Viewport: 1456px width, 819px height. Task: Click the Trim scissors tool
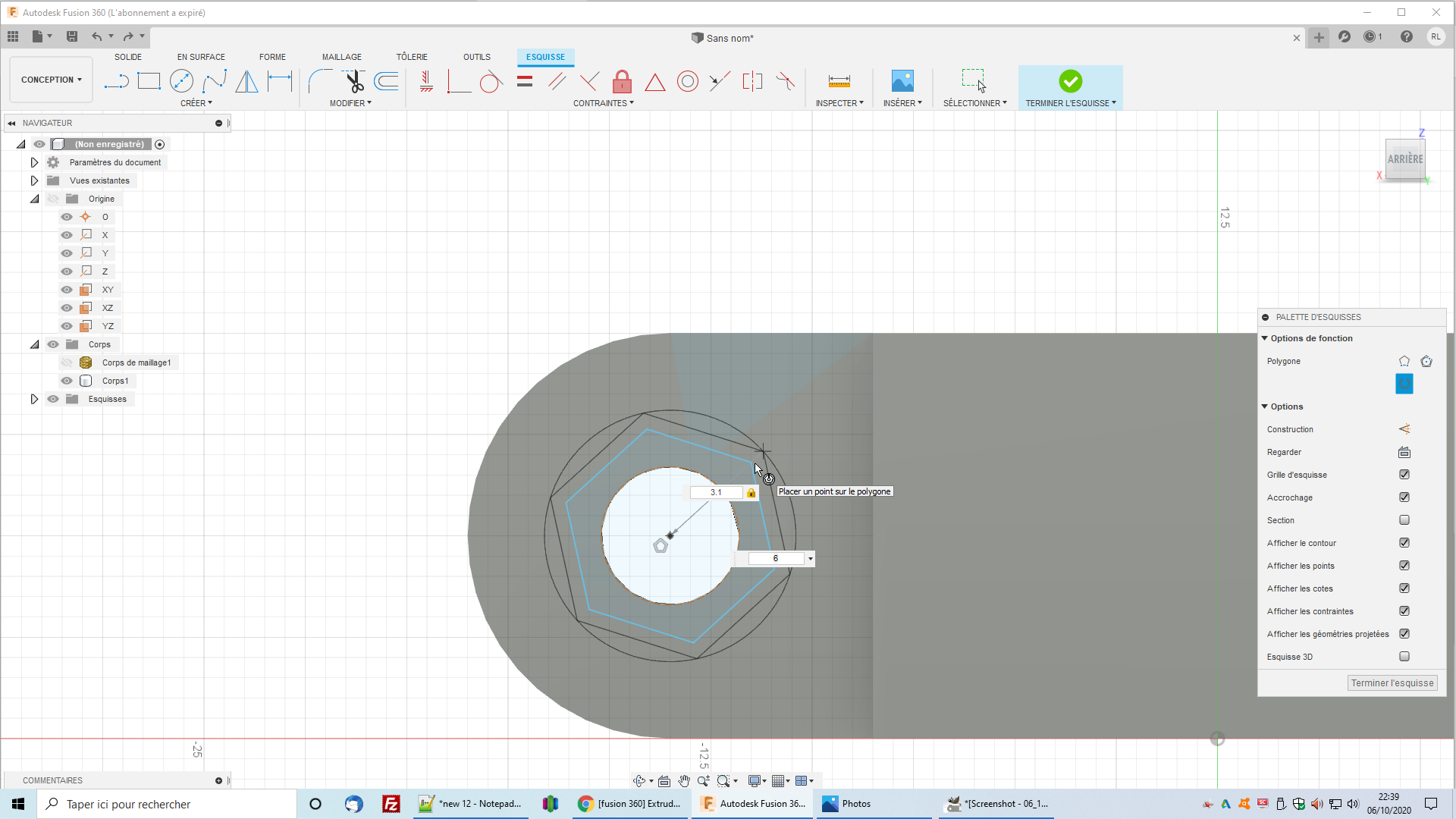click(353, 81)
